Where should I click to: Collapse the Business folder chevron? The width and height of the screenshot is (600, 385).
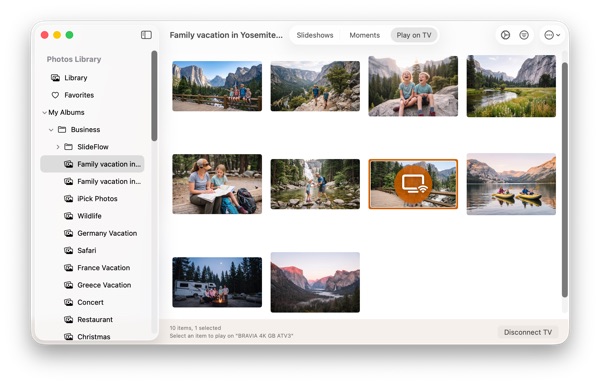(51, 130)
